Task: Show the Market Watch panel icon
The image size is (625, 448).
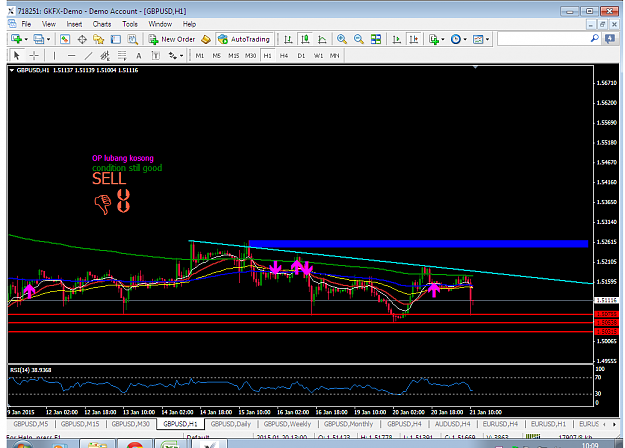Action: click(65, 39)
